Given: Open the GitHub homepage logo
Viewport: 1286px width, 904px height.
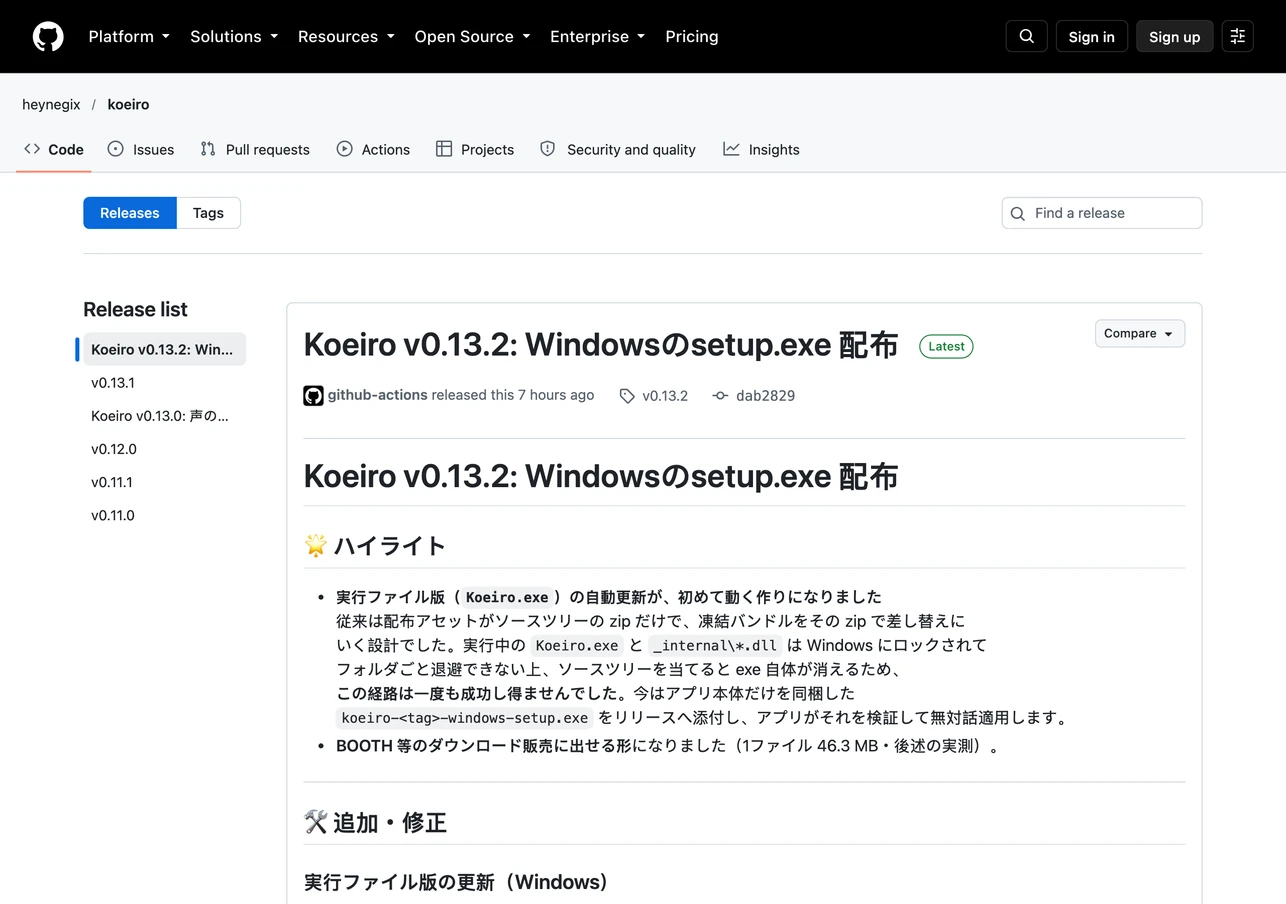Looking at the screenshot, I should click(48, 36).
